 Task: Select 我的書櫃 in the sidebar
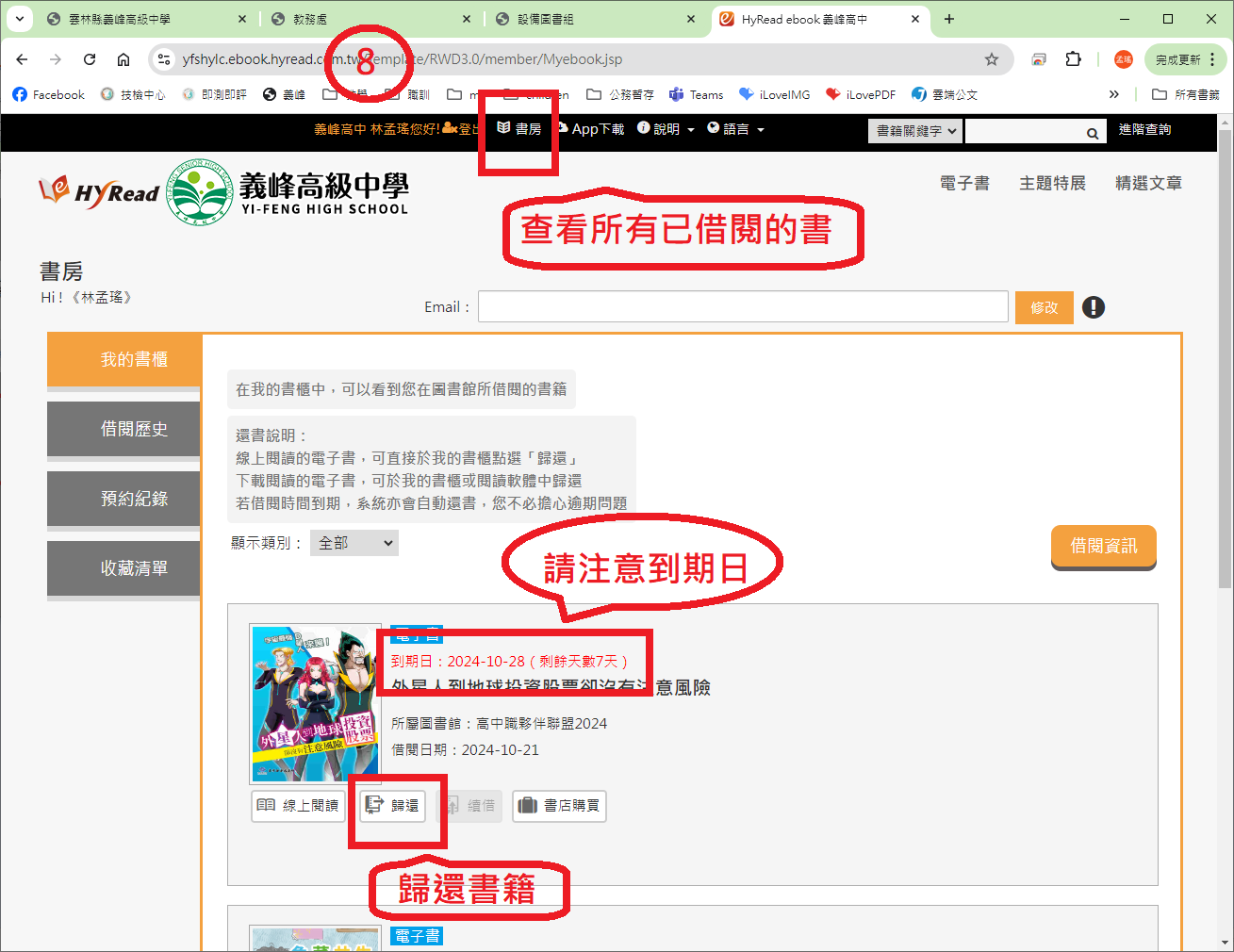pos(123,359)
